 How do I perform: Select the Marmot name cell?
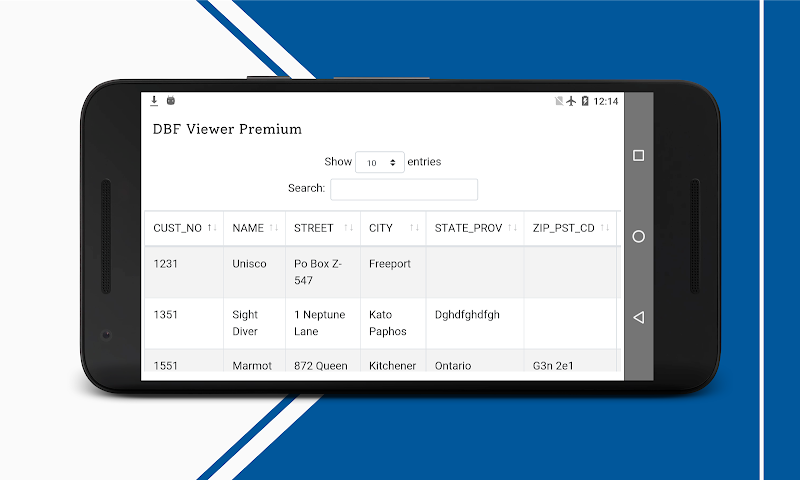coord(255,361)
